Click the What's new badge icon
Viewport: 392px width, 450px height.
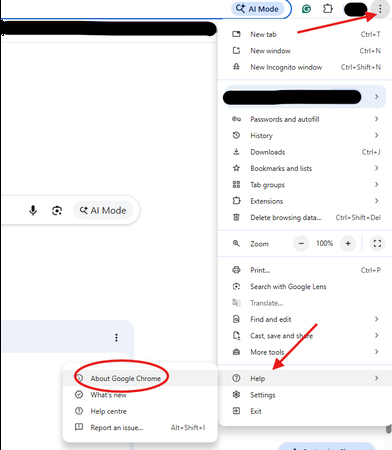(x=79, y=395)
